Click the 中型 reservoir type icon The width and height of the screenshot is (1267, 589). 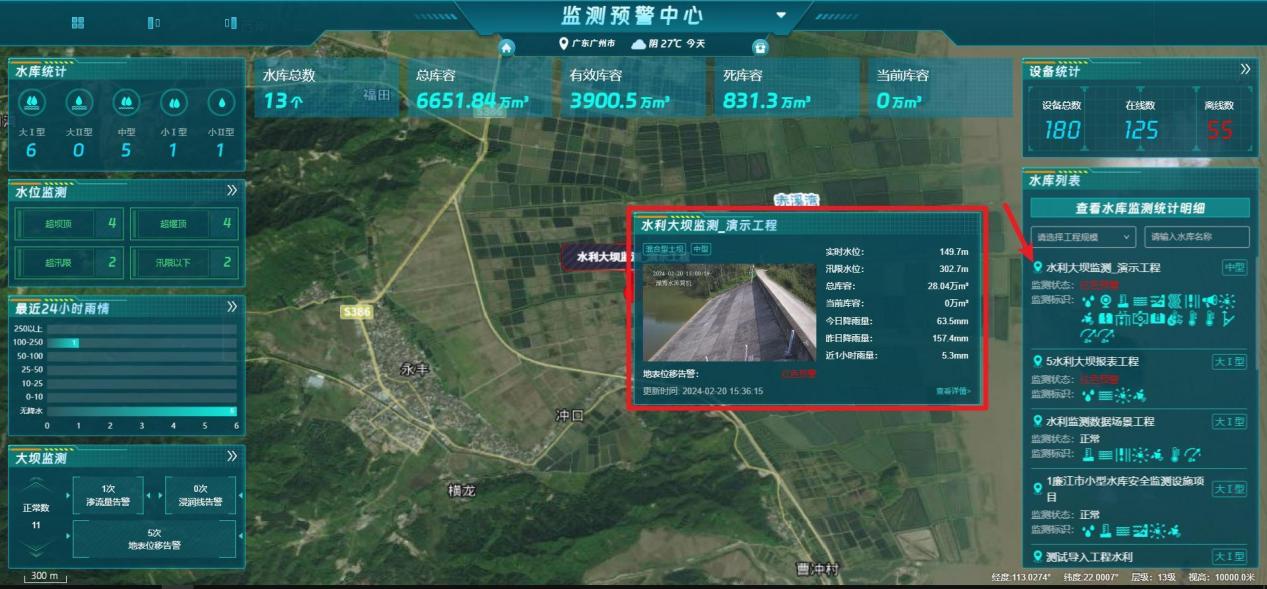pos(126,102)
